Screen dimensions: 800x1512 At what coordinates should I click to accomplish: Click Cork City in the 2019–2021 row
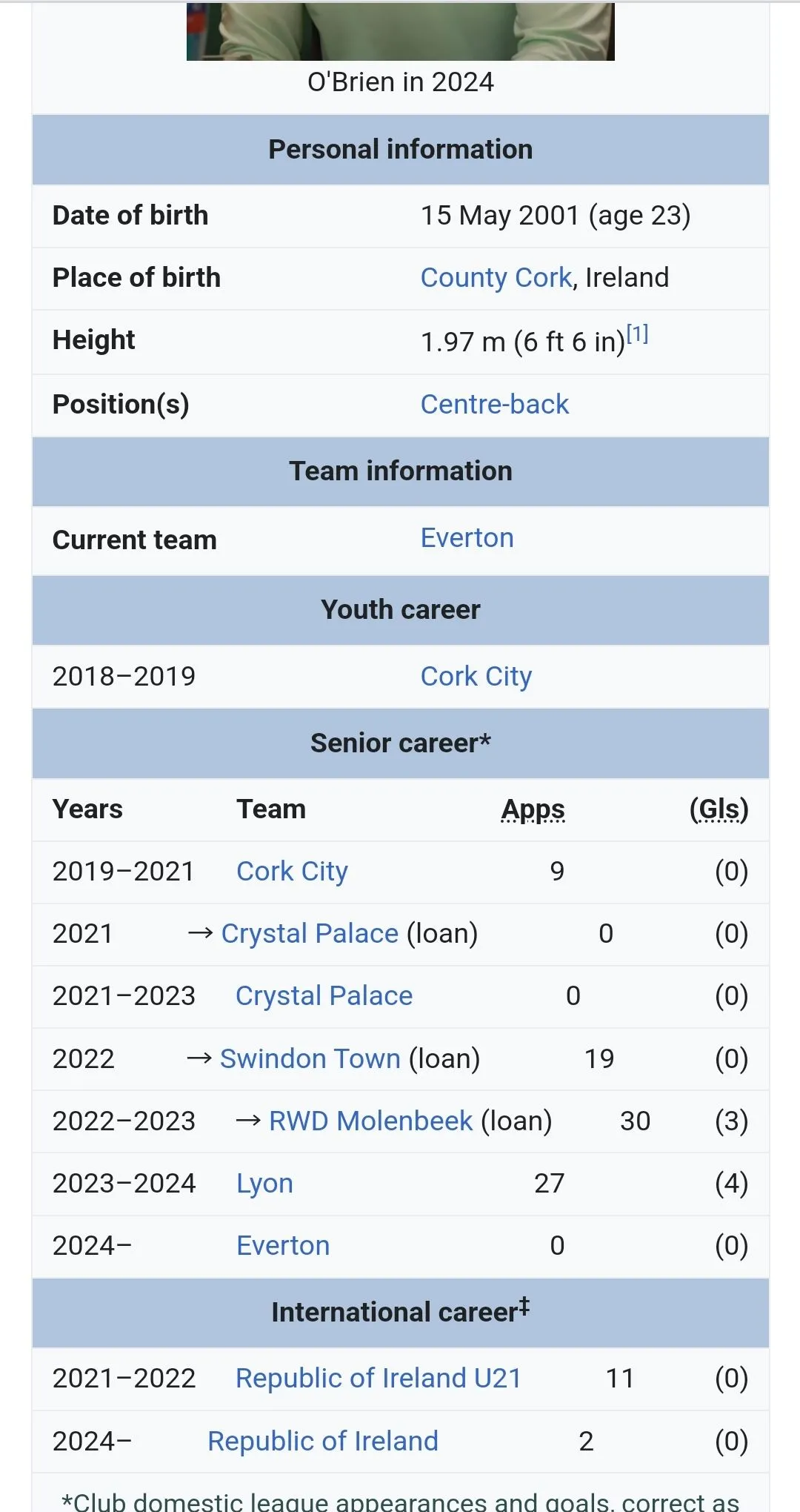click(292, 872)
